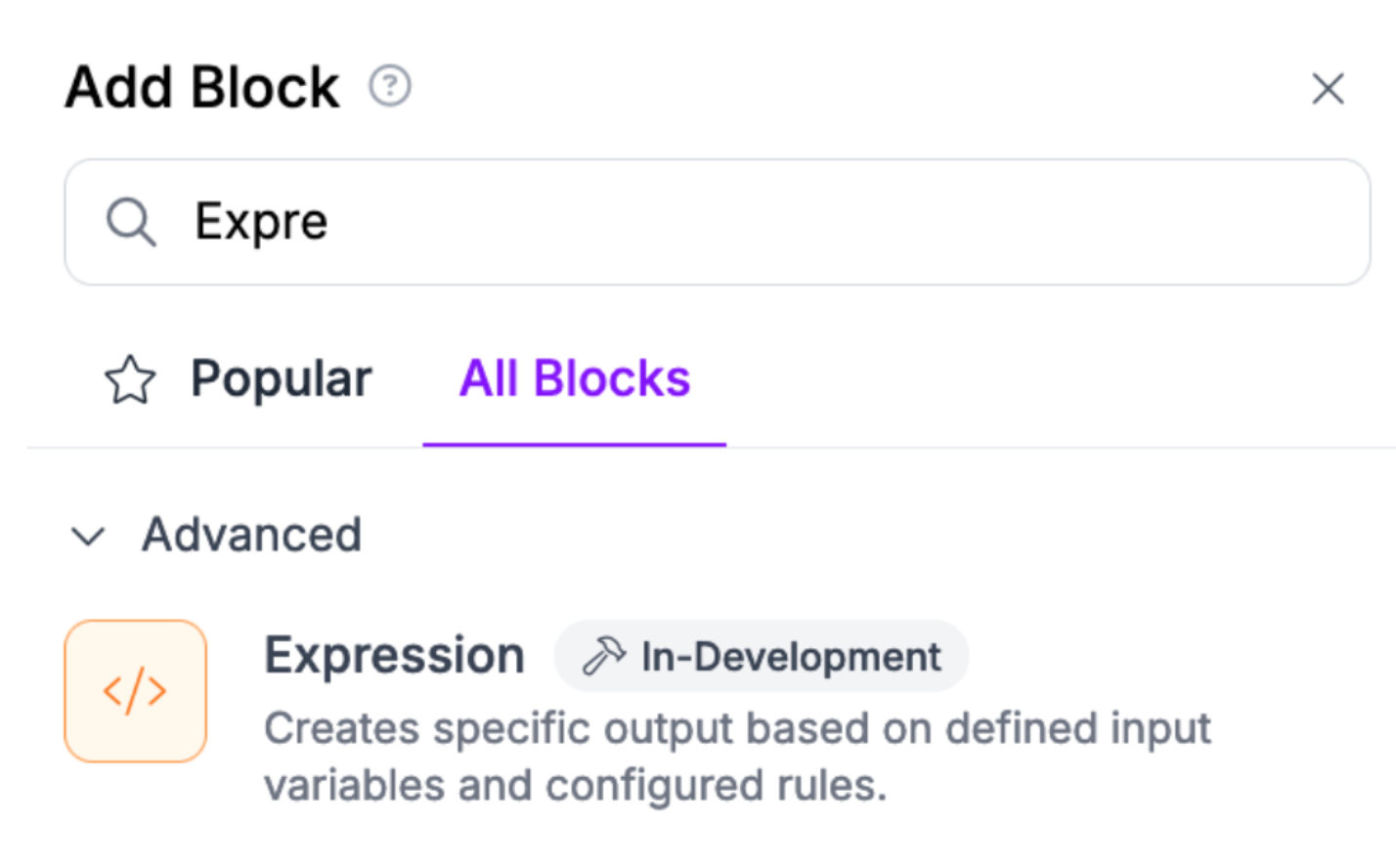Click the purple underline below All Blocks
This screenshot has width=1396, height=868.
pyautogui.click(x=574, y=444)
